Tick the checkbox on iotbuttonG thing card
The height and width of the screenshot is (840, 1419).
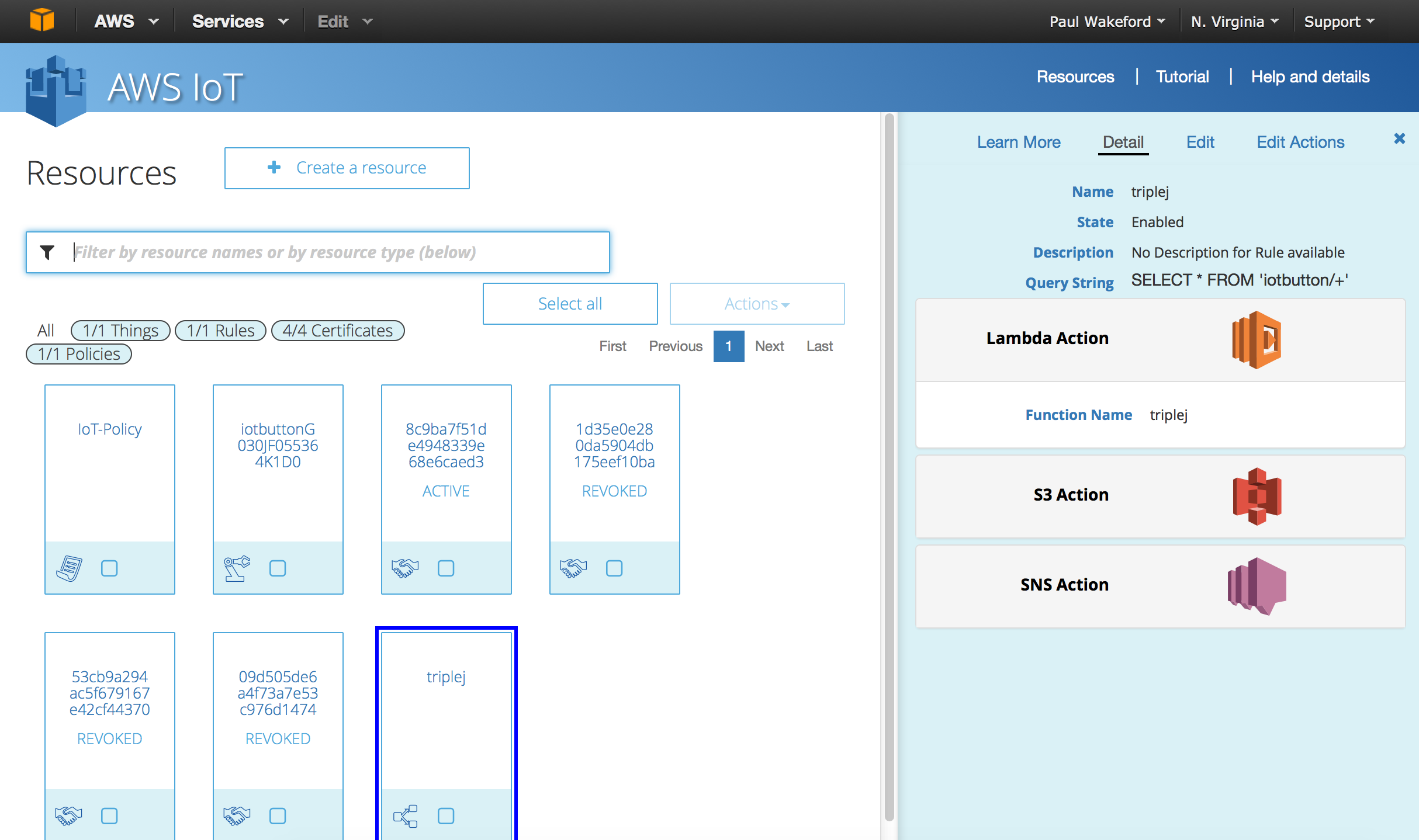click(278, 568)
